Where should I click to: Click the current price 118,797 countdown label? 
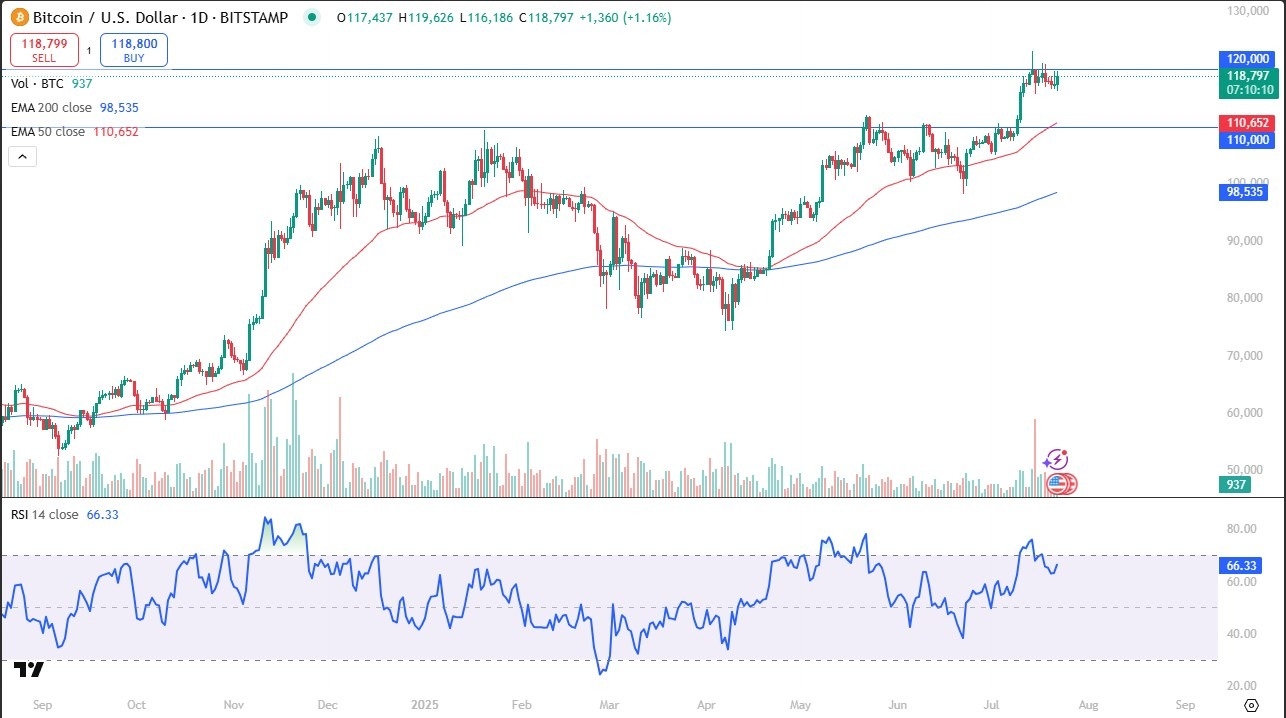coord(1246,82)
